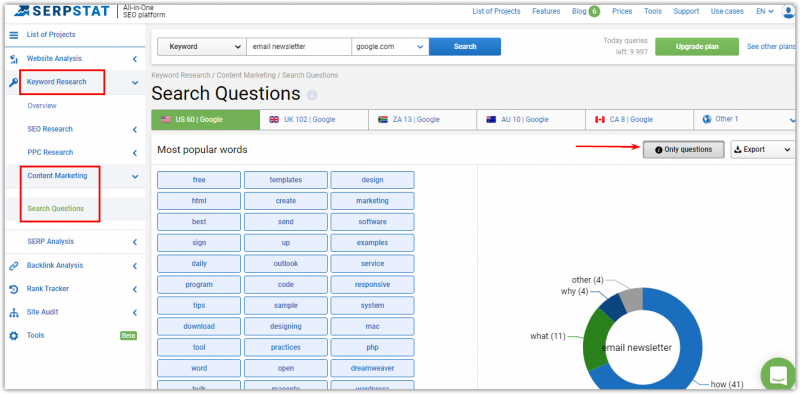Click the Site Audit hierarchy icon
The width and height of the screenshot is (800, 394).
click(14, 313)
